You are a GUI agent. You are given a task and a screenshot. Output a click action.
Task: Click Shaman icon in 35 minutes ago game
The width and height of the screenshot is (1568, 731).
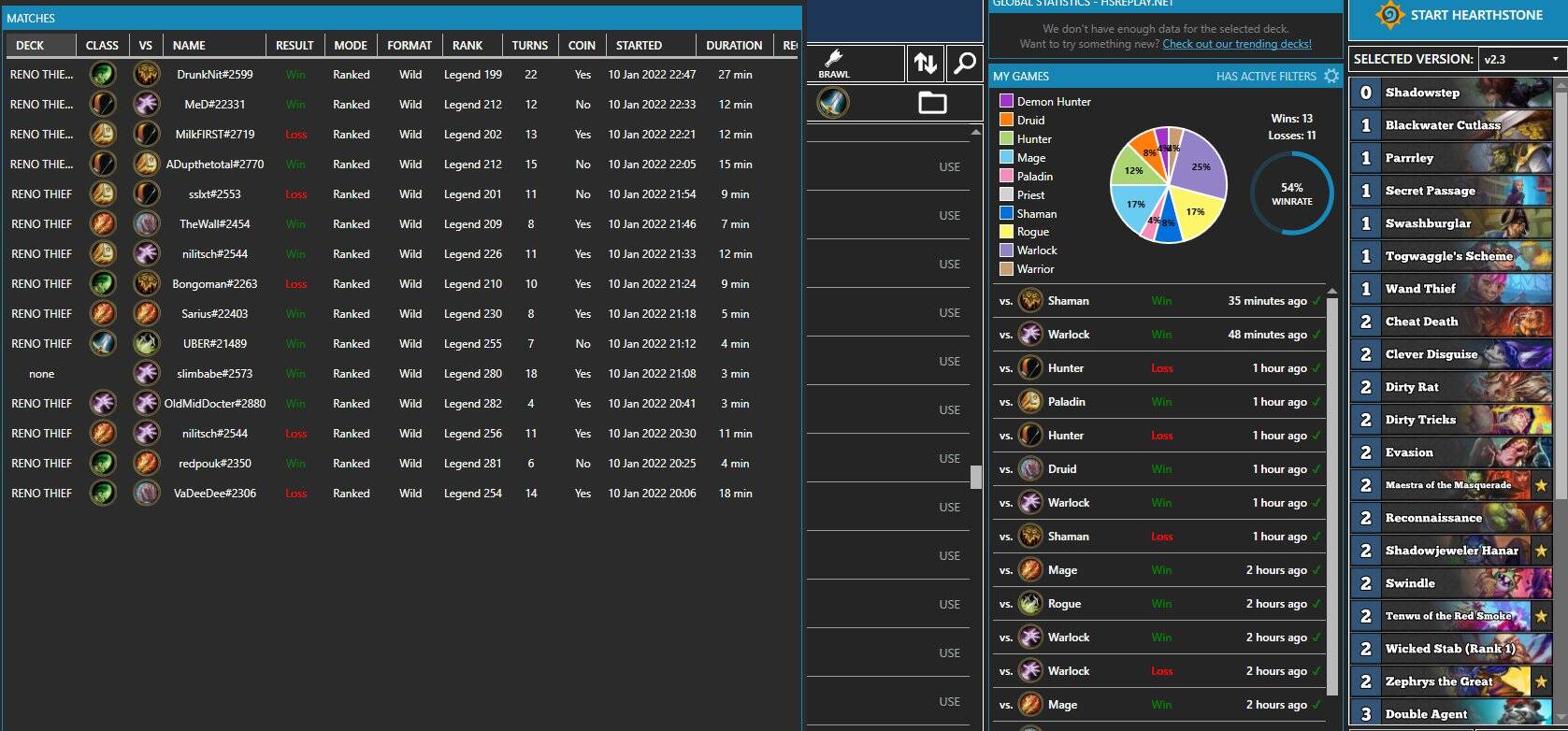point(1030,301)
